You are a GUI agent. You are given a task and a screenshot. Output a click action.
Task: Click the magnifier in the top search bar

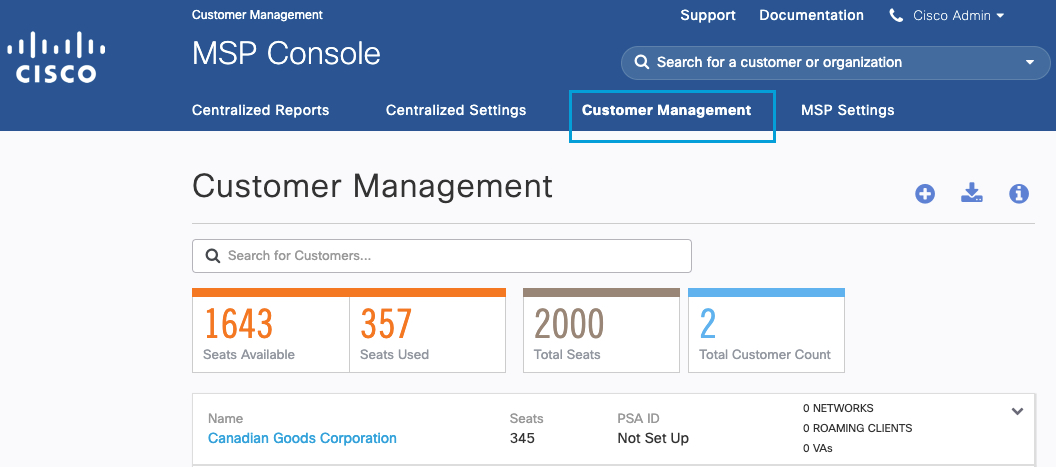pos(641,63)
